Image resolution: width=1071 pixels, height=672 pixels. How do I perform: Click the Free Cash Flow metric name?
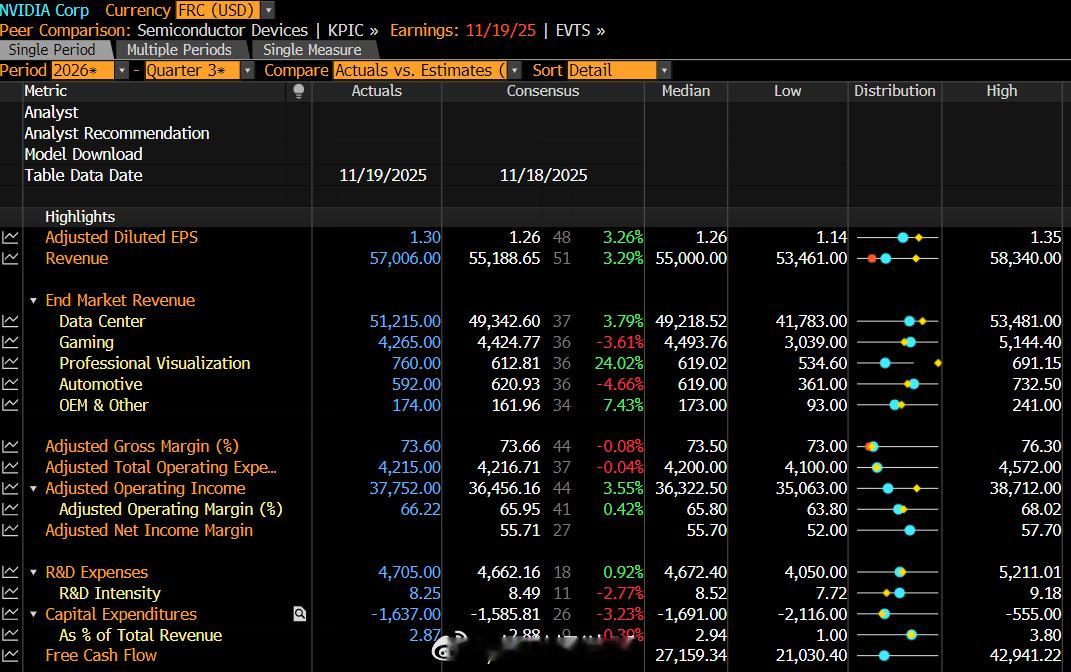tap(101, 656)
